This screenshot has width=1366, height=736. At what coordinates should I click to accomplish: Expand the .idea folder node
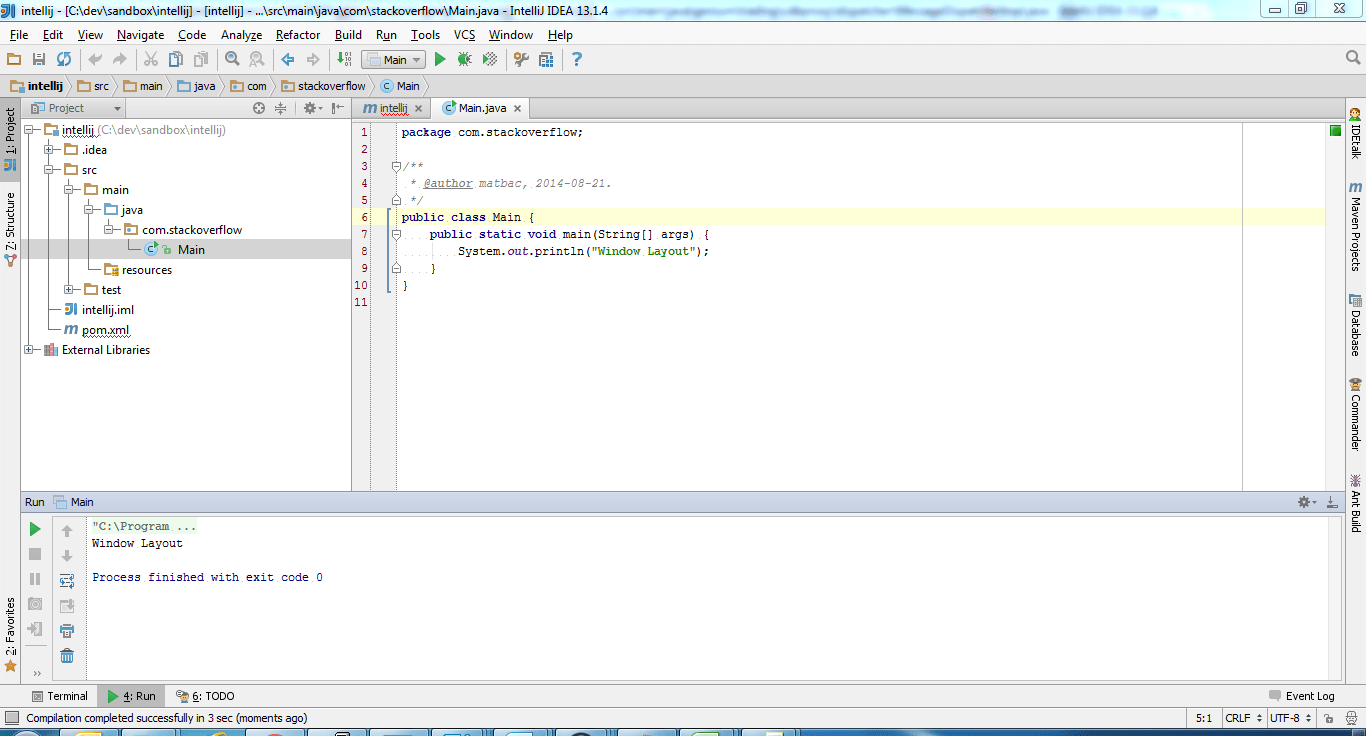[49, 150]
